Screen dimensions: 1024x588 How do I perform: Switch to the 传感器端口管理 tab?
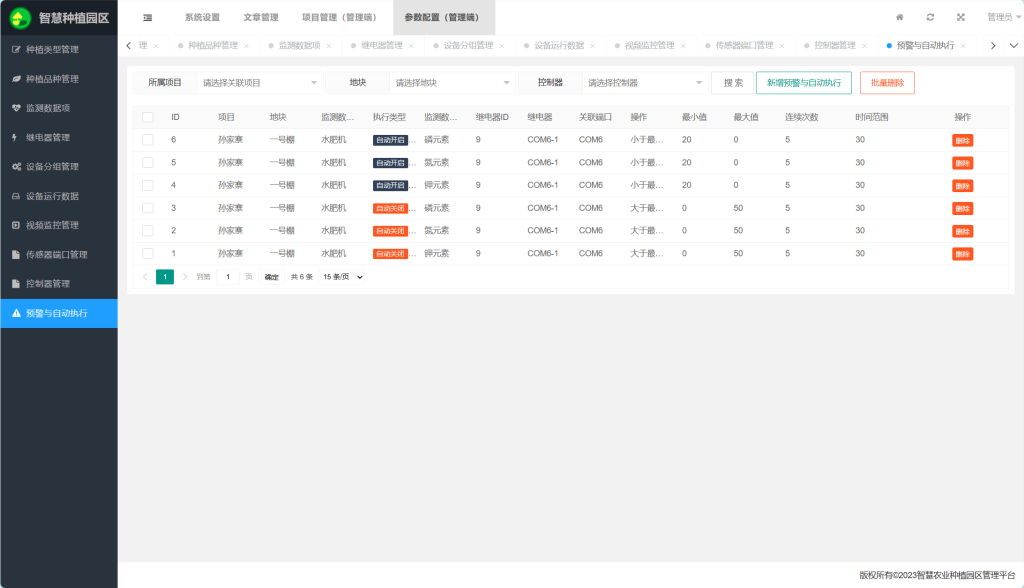click(744, 46)
